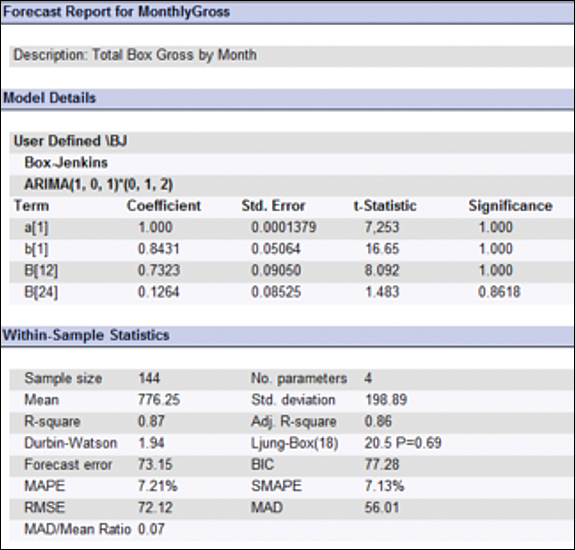Click the 'SMAPE' label
This screenshot has height=550, width=575.
coord(276,486)
